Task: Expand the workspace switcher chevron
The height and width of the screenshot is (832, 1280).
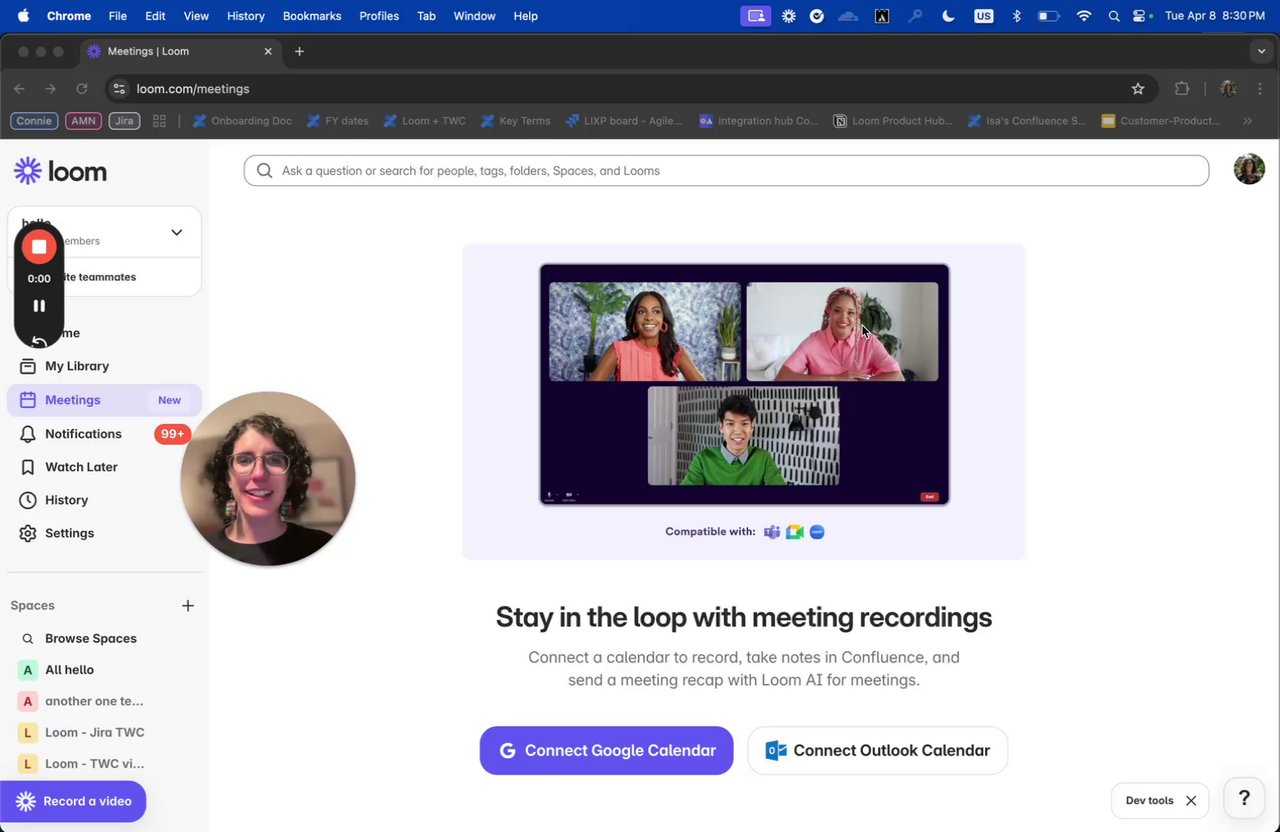Action: 176,233
